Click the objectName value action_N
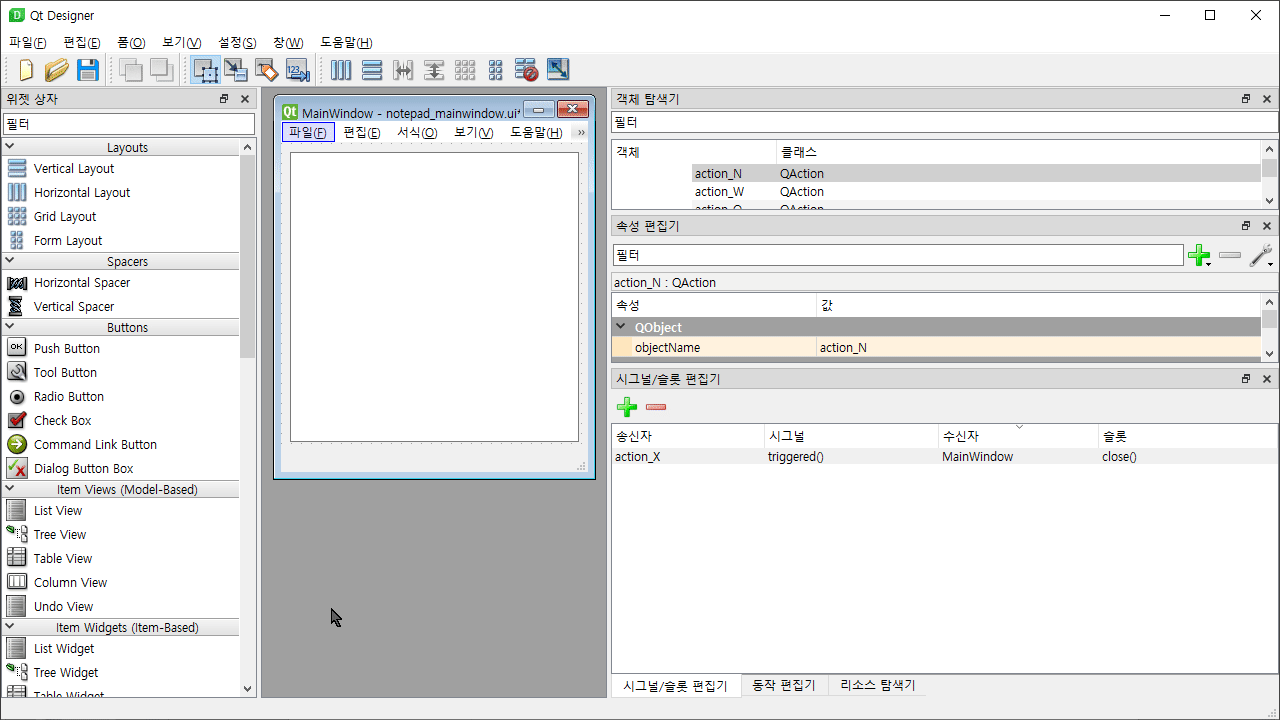 point(1038,347)
